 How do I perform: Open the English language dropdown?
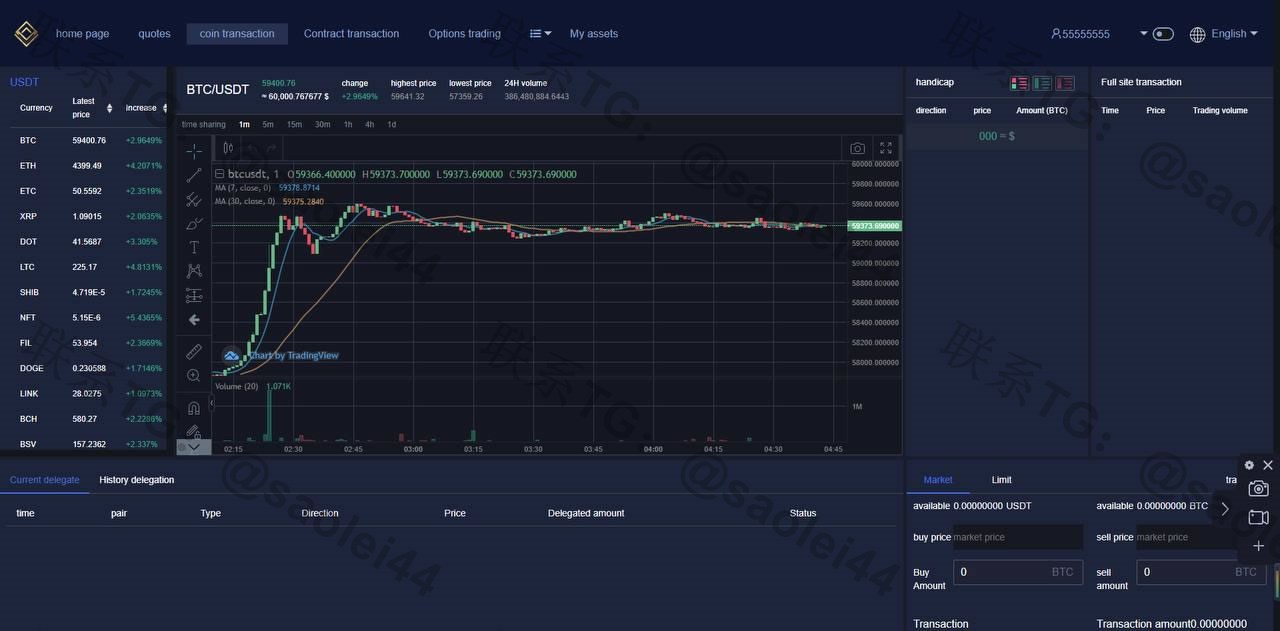pyautogui.click(x=1224, y=34)
